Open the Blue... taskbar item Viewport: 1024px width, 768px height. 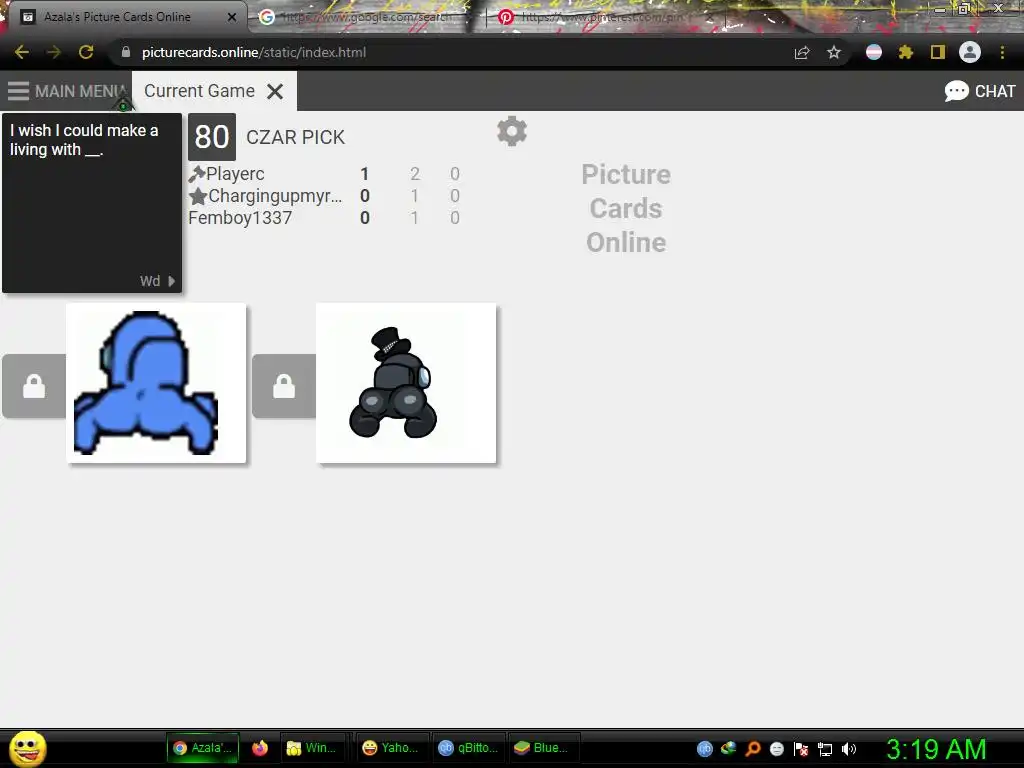pyautogui.click(x=542, y=748)
